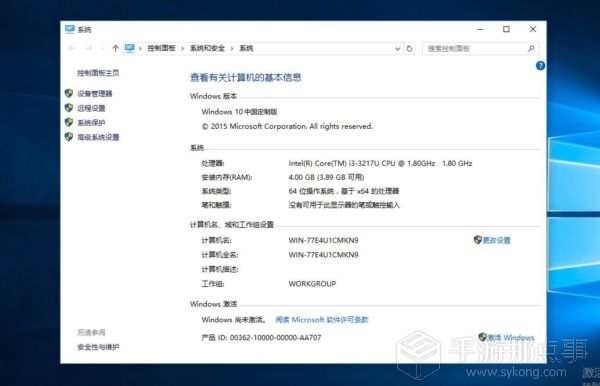The width and height of the screenshot is (600, 386).
Task: Click shield icon beside 高级系统设置
Action: pyautogui.click(x=69, y=137)
